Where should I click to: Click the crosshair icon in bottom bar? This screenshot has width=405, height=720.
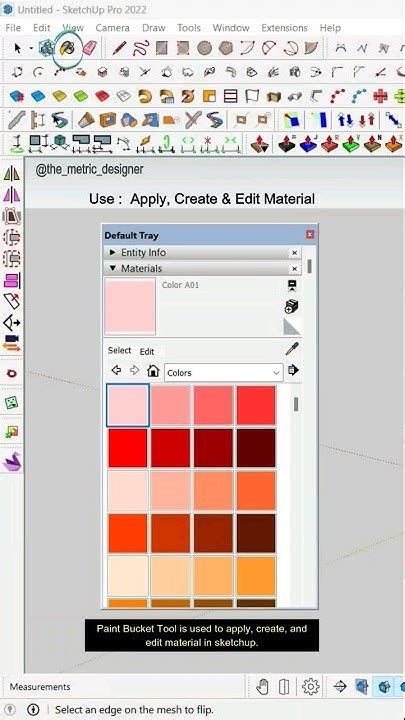(340, 687)
